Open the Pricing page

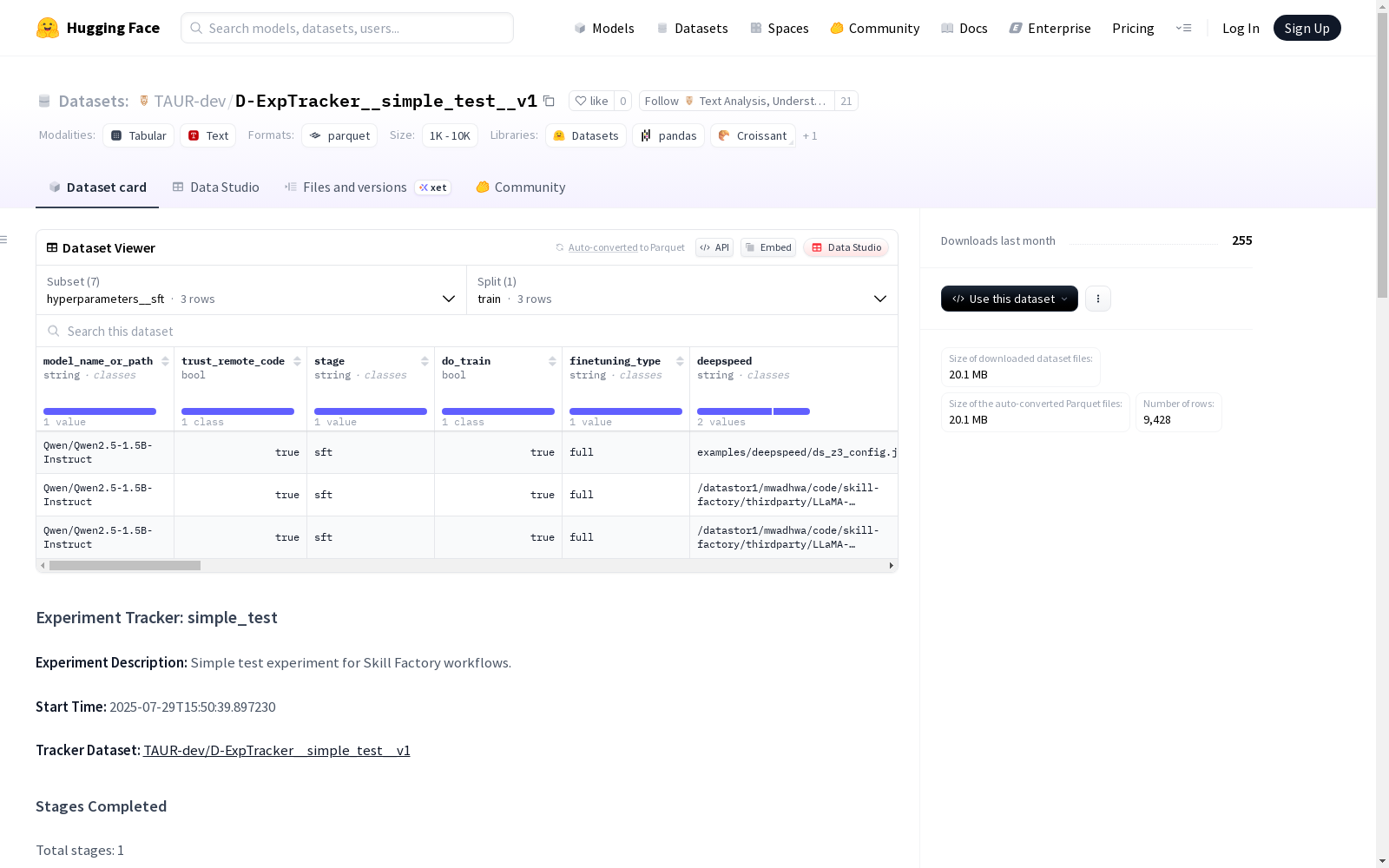pos(1133,28)
